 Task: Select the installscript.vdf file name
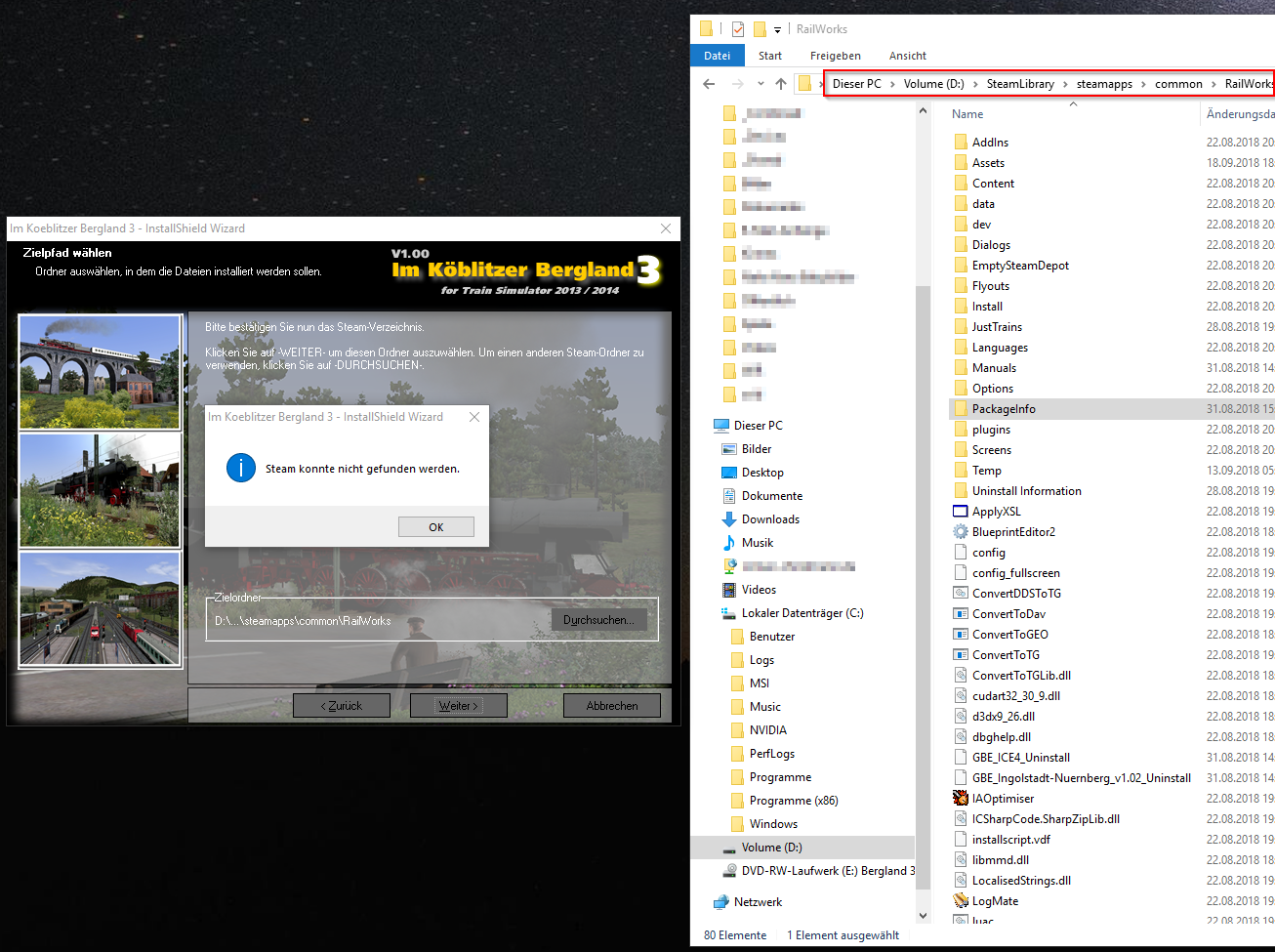point(1011,840)
